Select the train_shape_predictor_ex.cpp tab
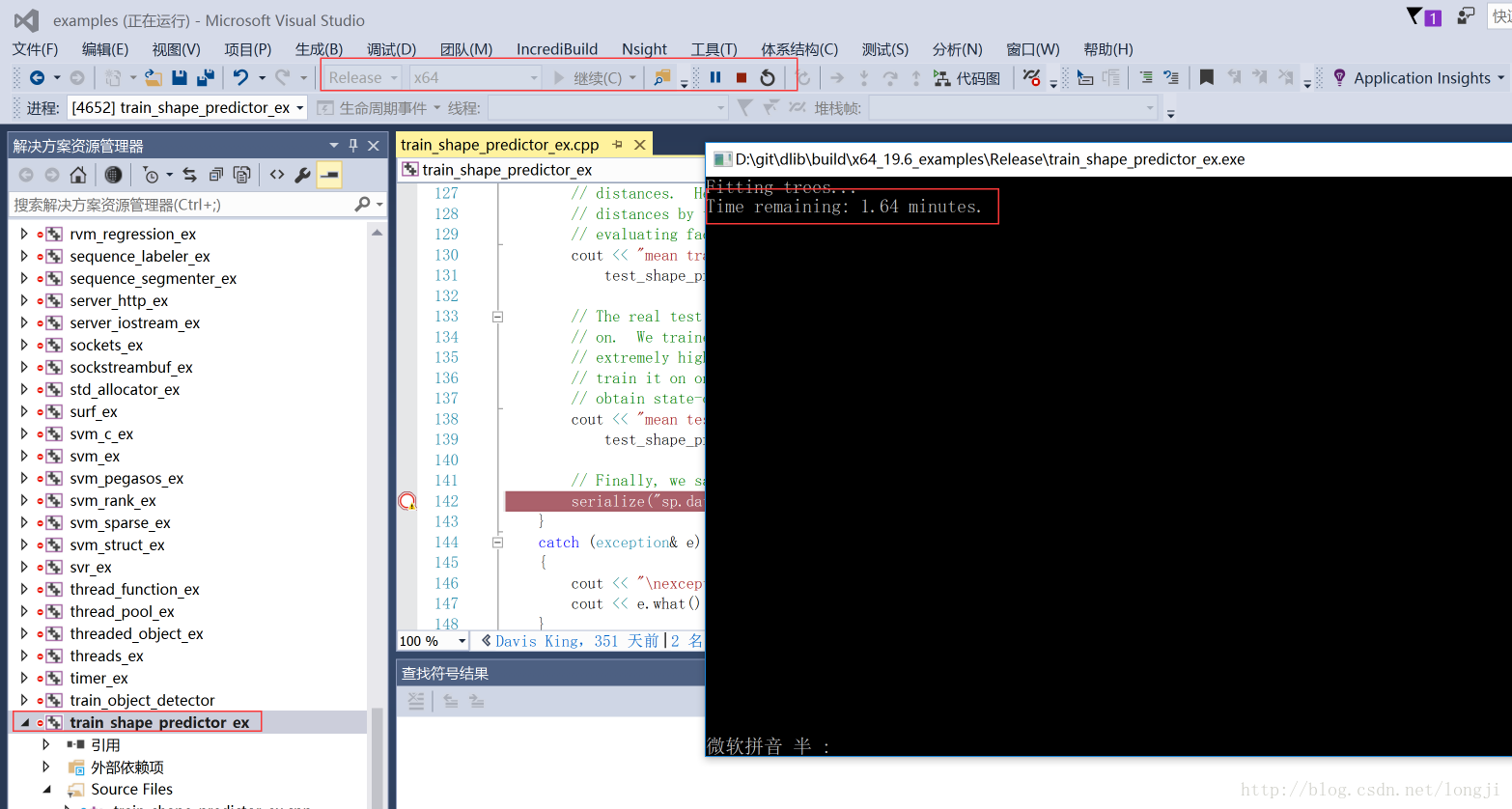The width and height of the screenshot is (1512, 809). [x=499, y=145]
